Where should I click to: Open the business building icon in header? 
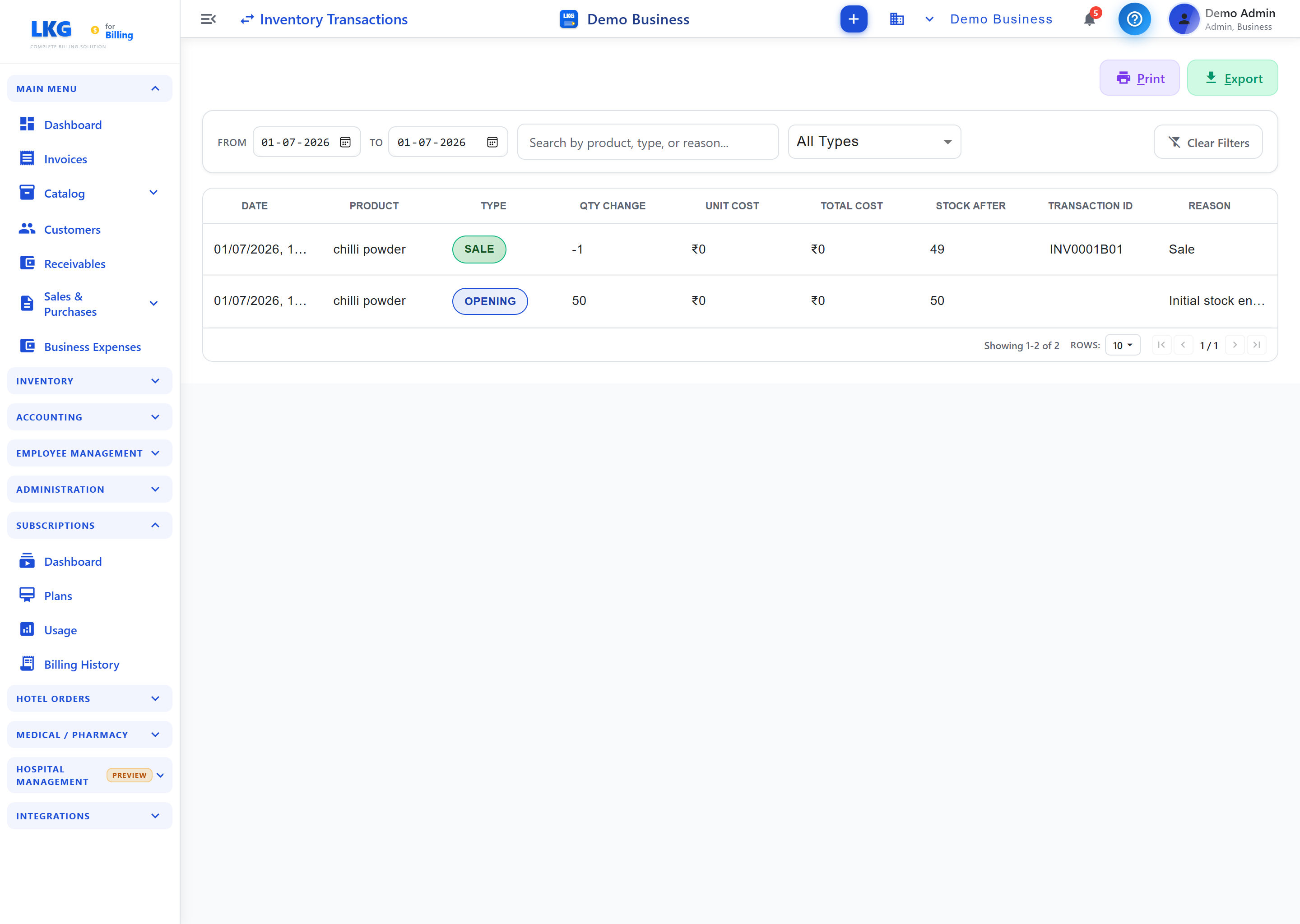click(896, 19)
